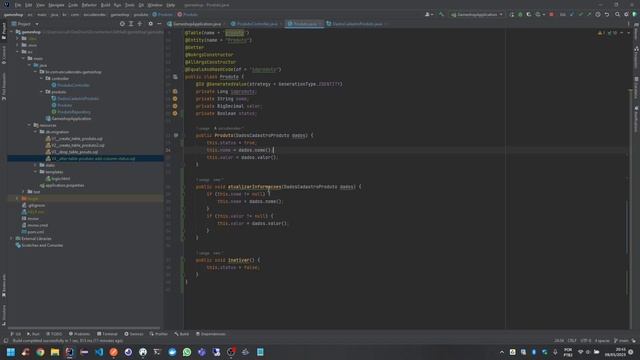Open the user account dropdown icon
This screenshot has height=360, width=640.
coord(428,15)
